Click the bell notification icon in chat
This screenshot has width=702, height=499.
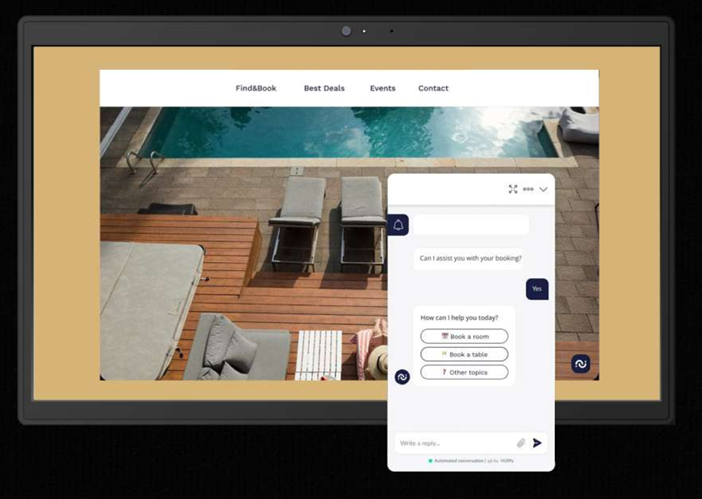[x=399, y=225]
